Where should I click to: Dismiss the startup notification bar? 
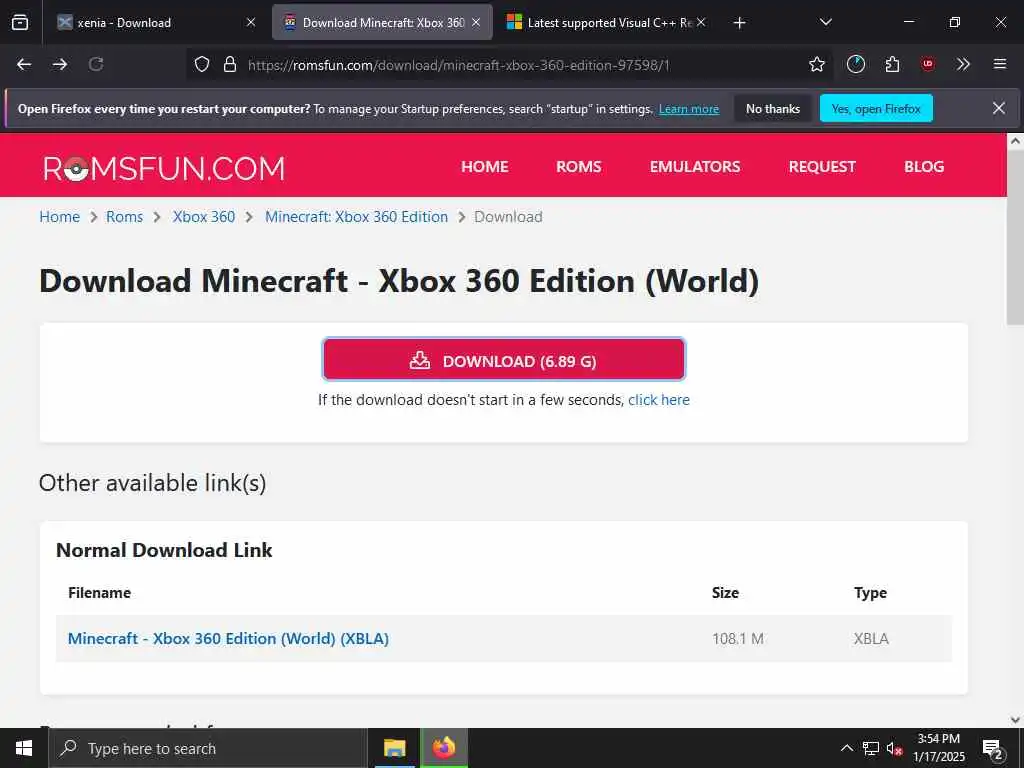pyautogui.click(x=999, y=108)
